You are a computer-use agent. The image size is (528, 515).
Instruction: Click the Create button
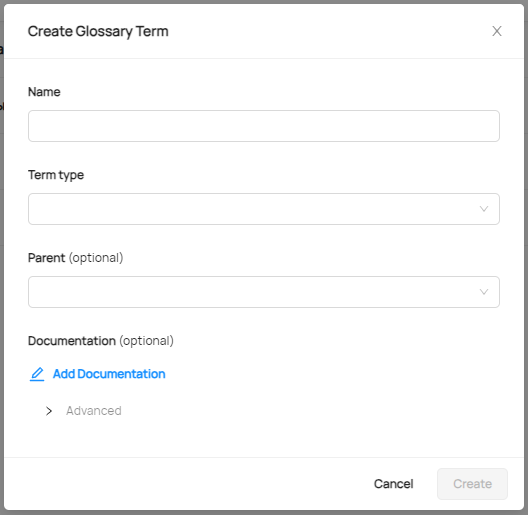[x=472, y=484]
